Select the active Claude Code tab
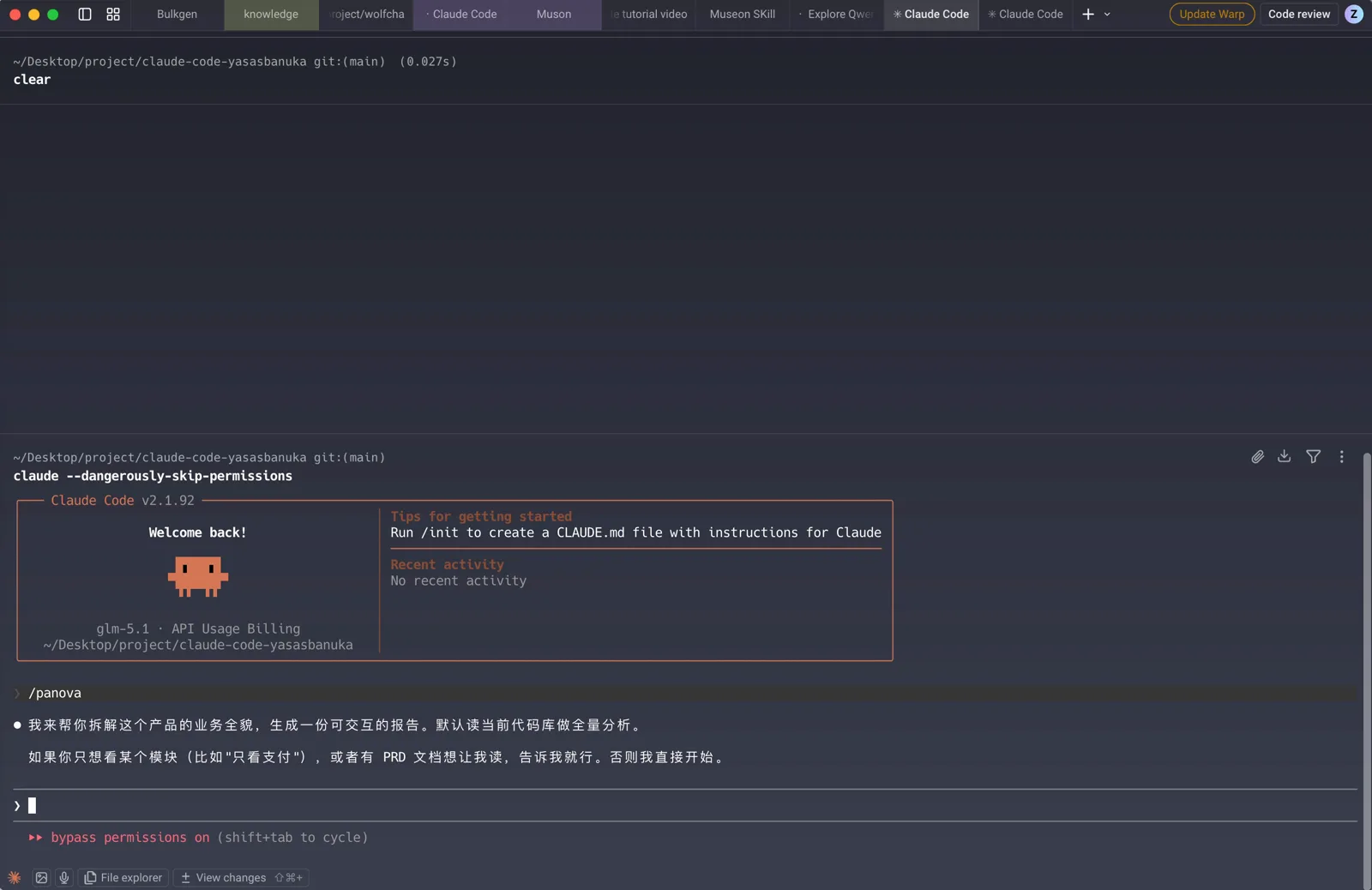Viewport: 1372px width, 890px height. [x=931, y=14]
